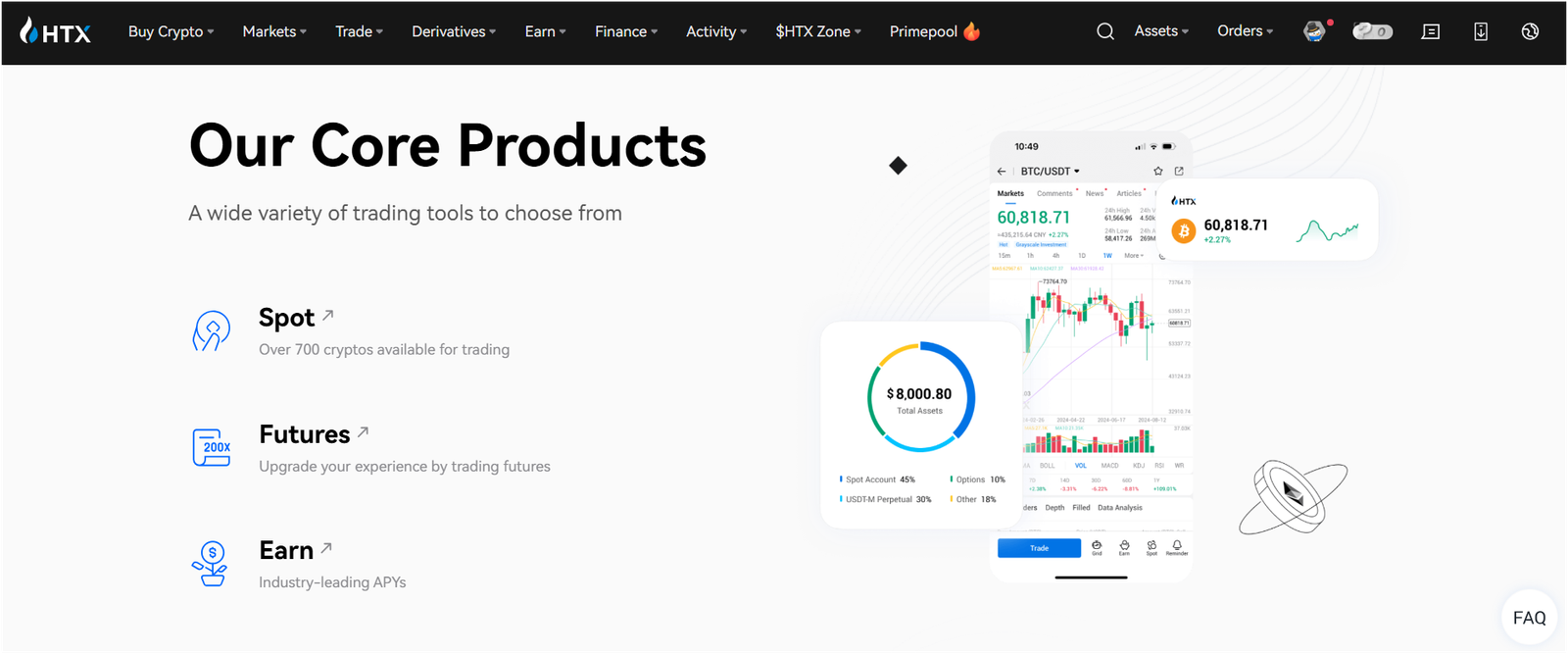Click the Earn plant-coin icon
1568x654 pixels.
click(x=211, y=564)
